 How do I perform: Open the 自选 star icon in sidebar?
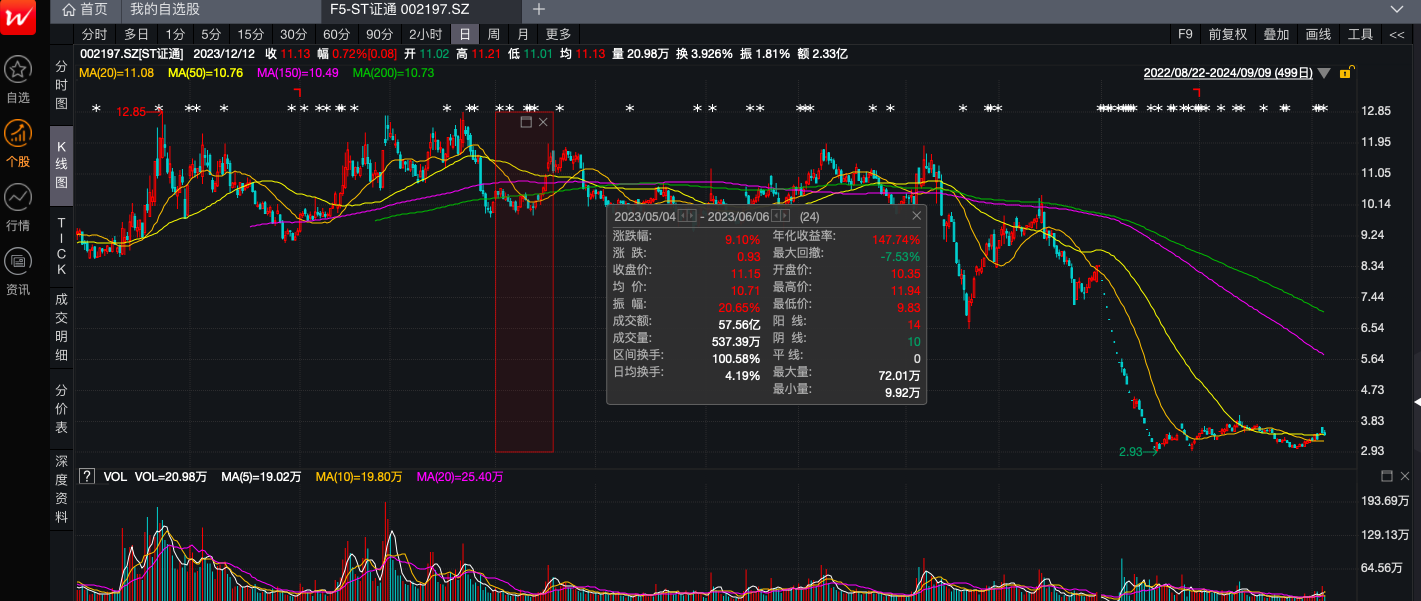pos(18,70)
